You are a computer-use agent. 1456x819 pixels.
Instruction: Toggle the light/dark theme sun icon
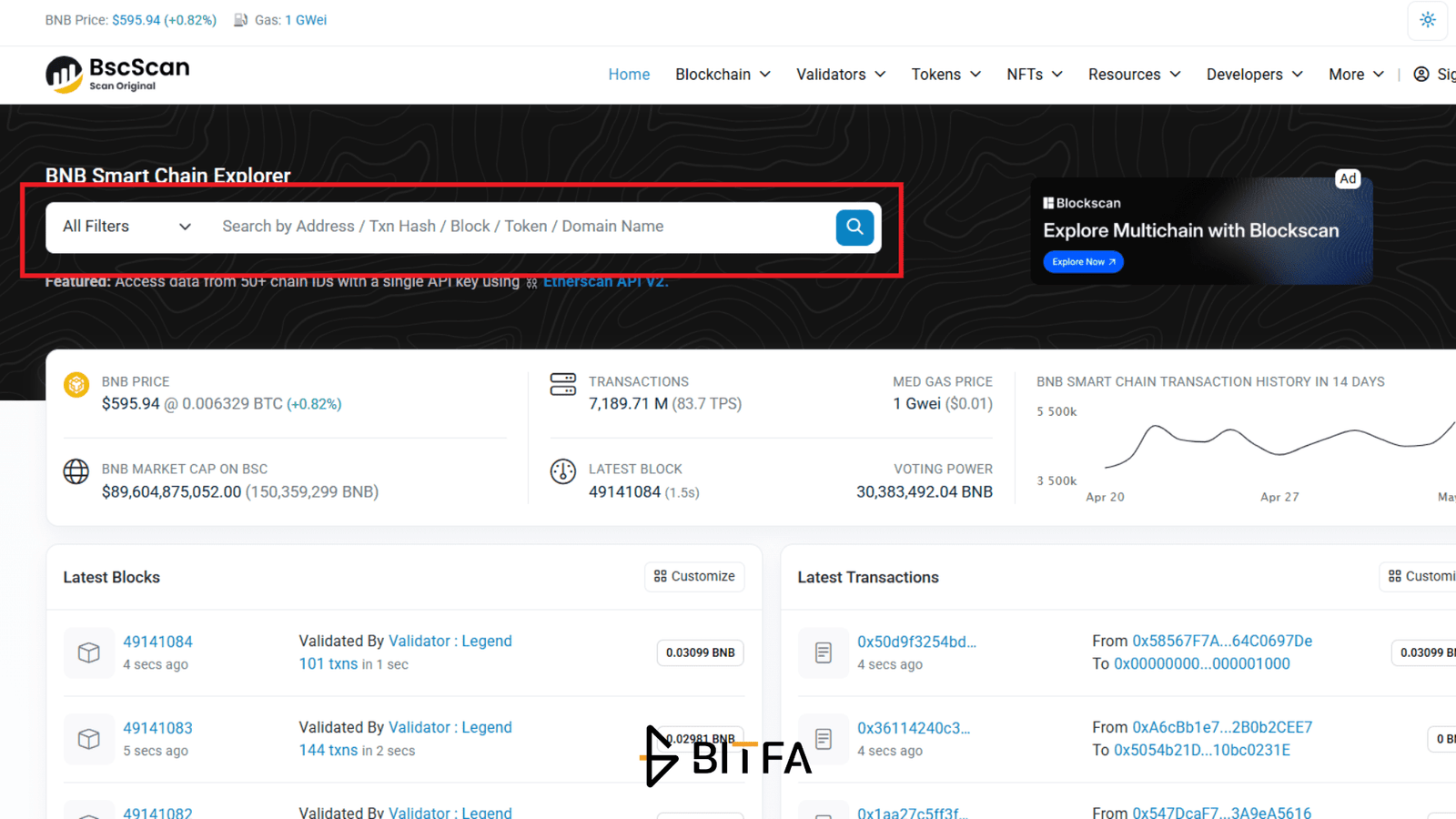tap(1427, 20)
